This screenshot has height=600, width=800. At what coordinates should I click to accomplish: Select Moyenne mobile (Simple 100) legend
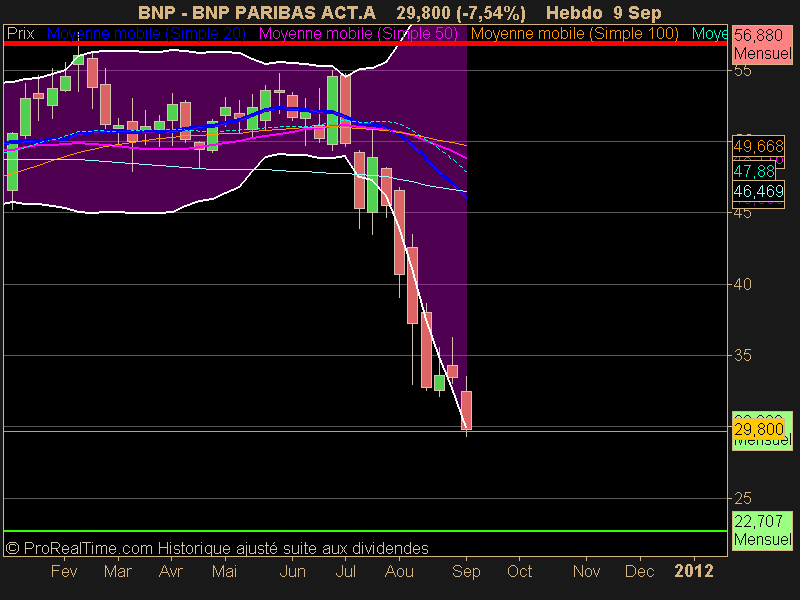coord(574,34)
